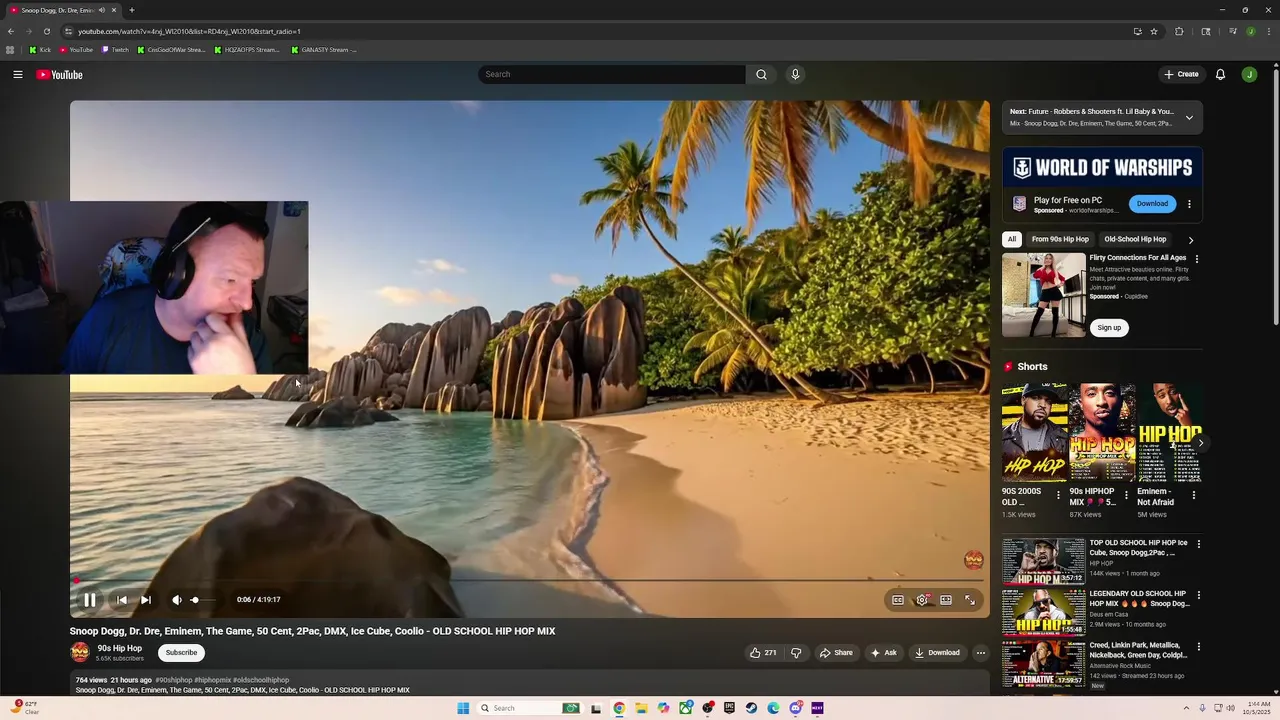
Task: Open the player settings gear
Action: click(922, 600)
